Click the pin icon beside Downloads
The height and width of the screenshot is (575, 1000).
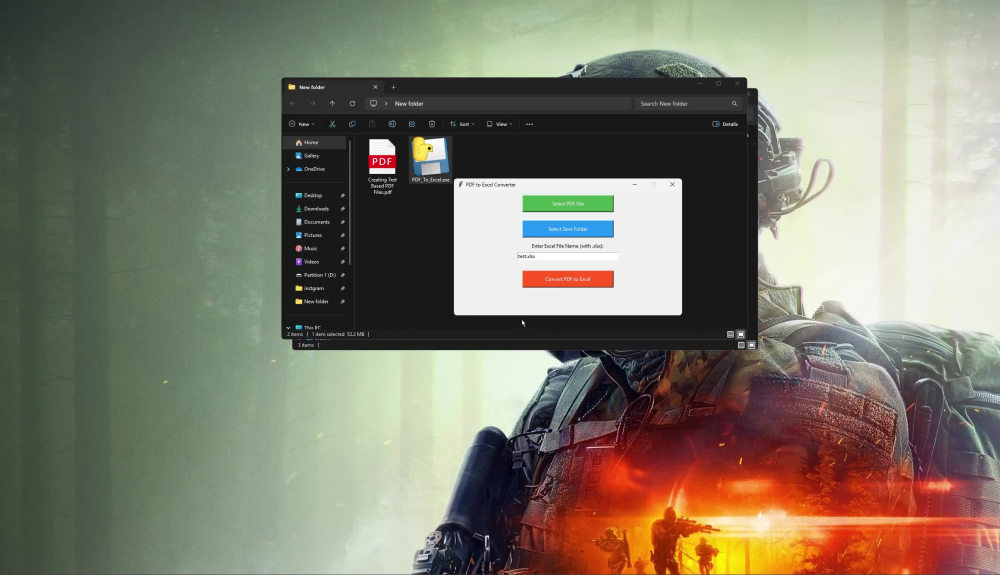(342, 208)
